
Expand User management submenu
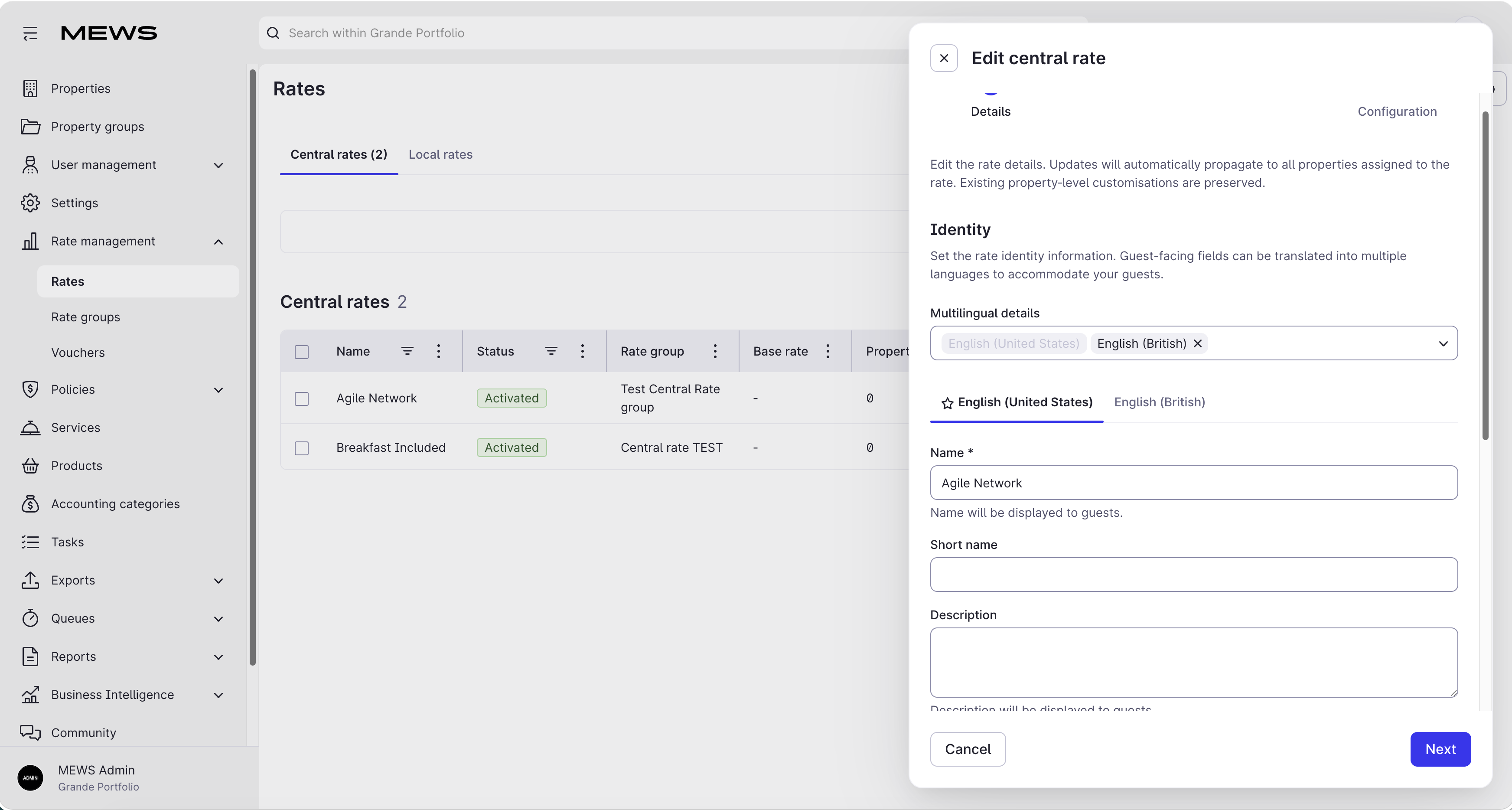[218, 165]
